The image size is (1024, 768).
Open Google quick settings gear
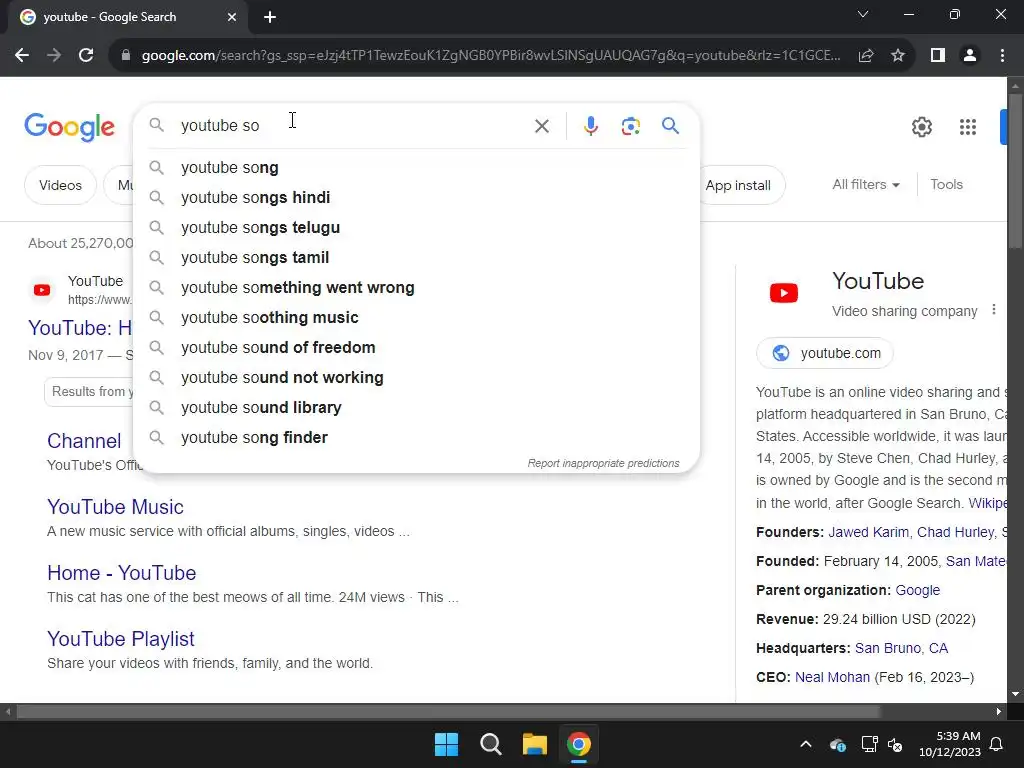(x=921, y=127)
